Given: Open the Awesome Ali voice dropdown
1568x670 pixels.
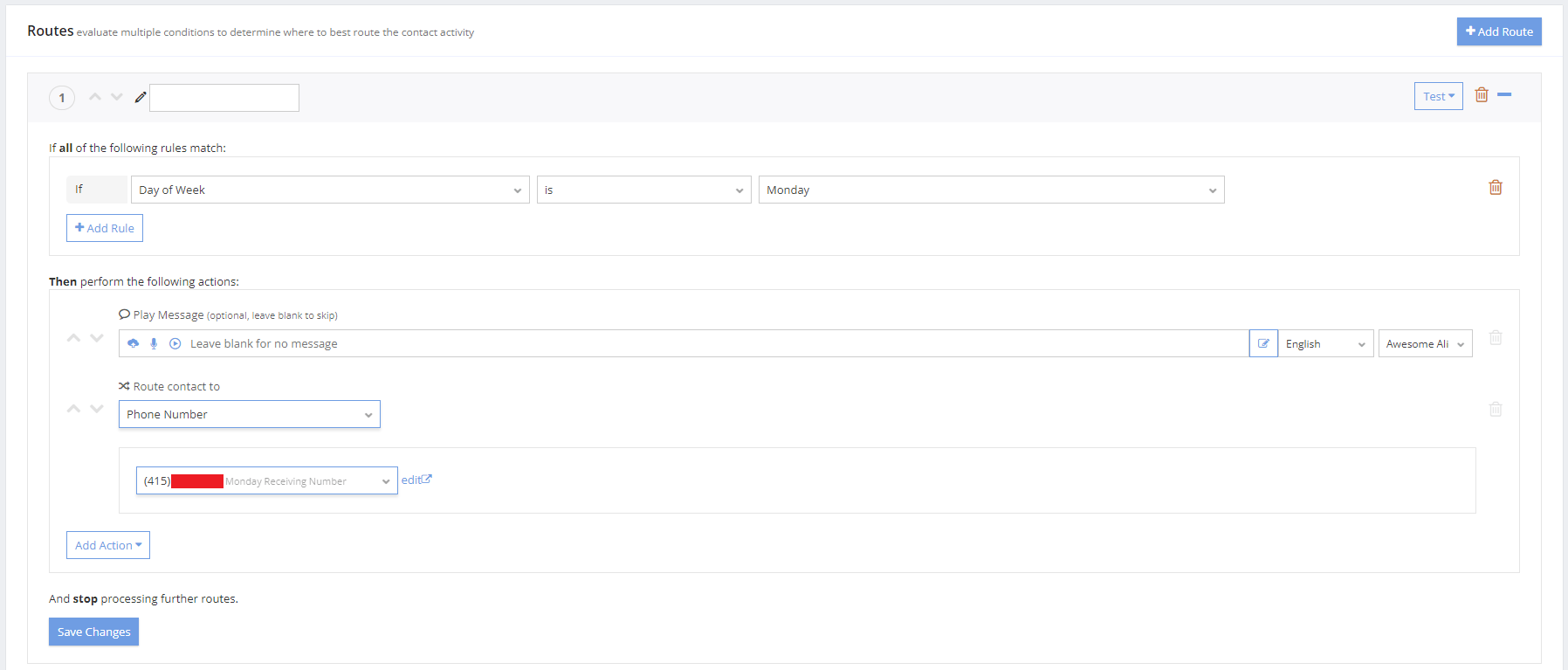Looking at the screenshot, I should click(1425, 343).
